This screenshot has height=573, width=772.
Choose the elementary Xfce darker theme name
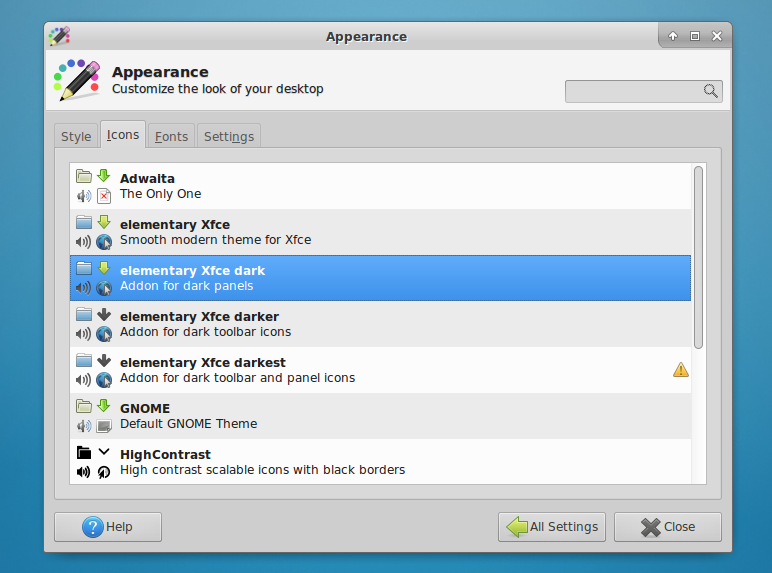pos(199,317)
